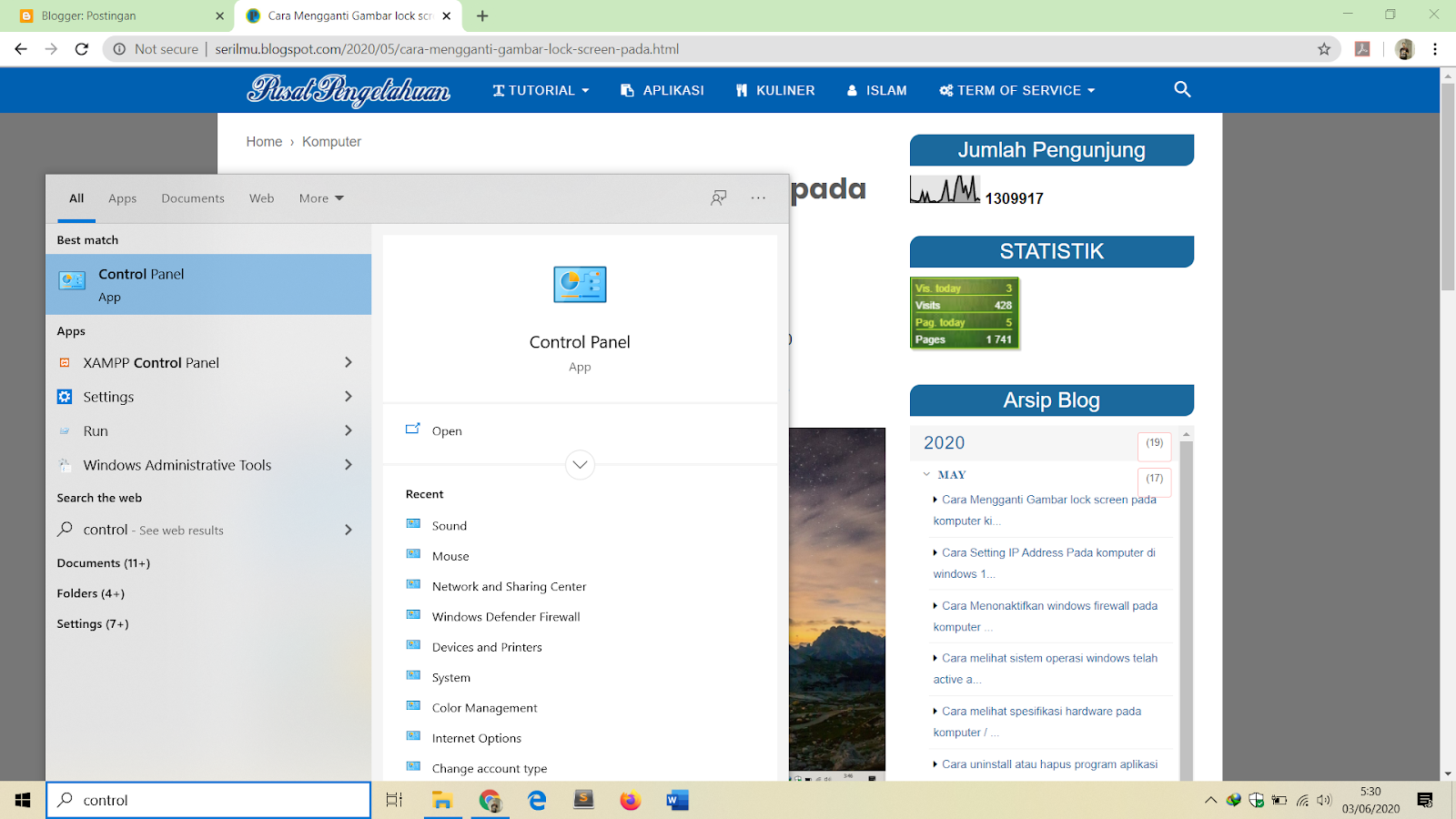
Task: Open Microsoft Word from taskbar
Action: [x=677, y=800]
